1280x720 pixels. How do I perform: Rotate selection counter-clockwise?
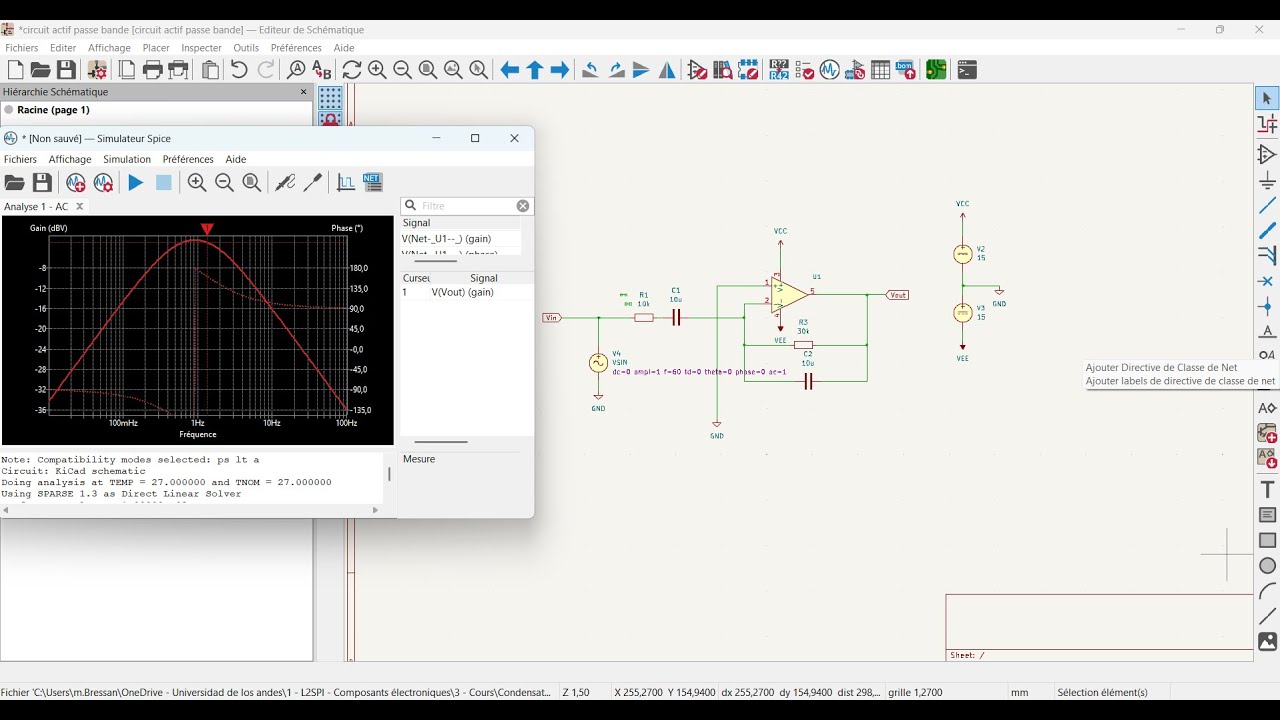click(591, 70)
